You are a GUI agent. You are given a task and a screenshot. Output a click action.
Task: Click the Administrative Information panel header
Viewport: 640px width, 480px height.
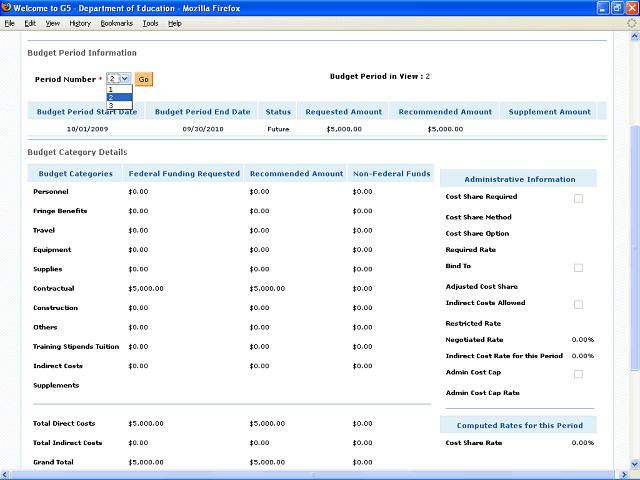[519, 179]
